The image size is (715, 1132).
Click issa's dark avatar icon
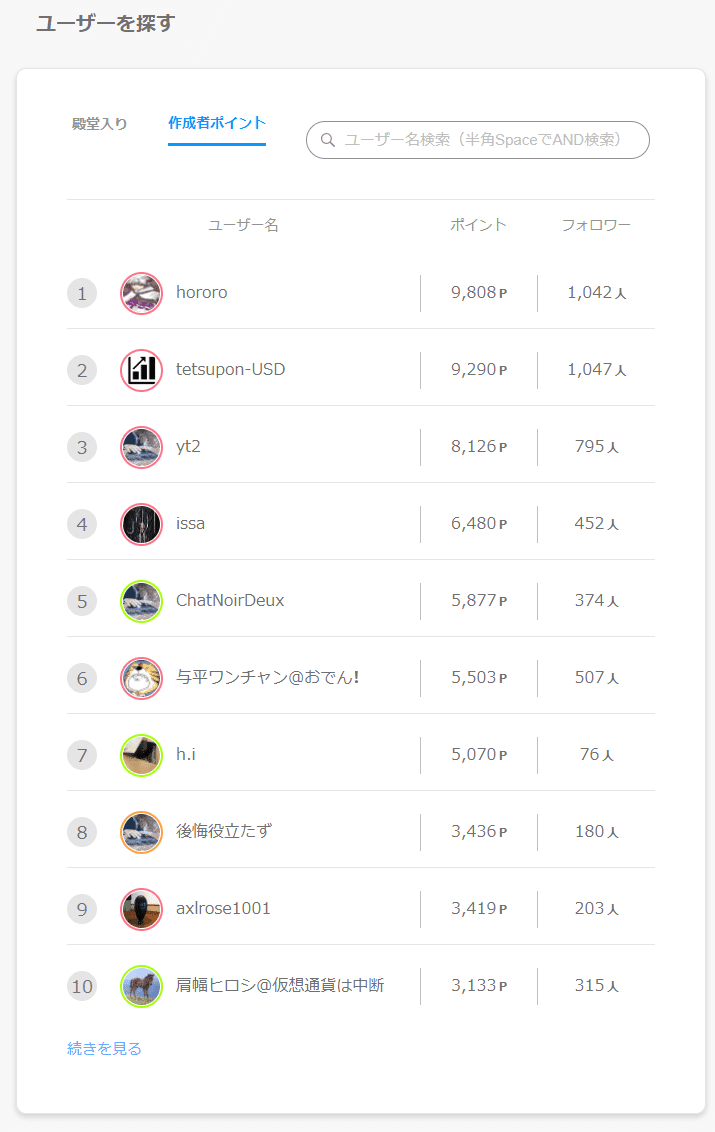141,524
